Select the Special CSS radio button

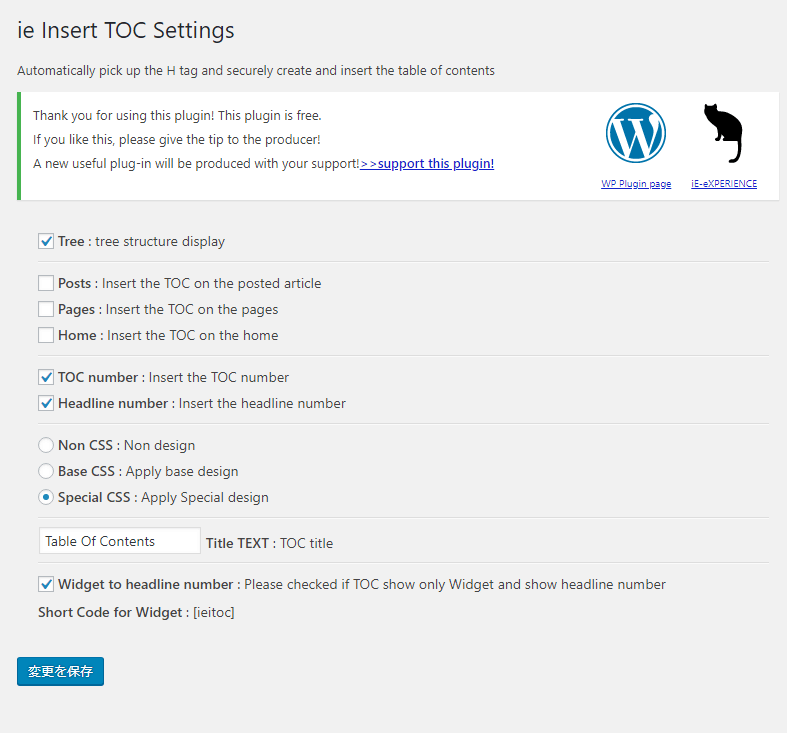click(x=46, y=497)
